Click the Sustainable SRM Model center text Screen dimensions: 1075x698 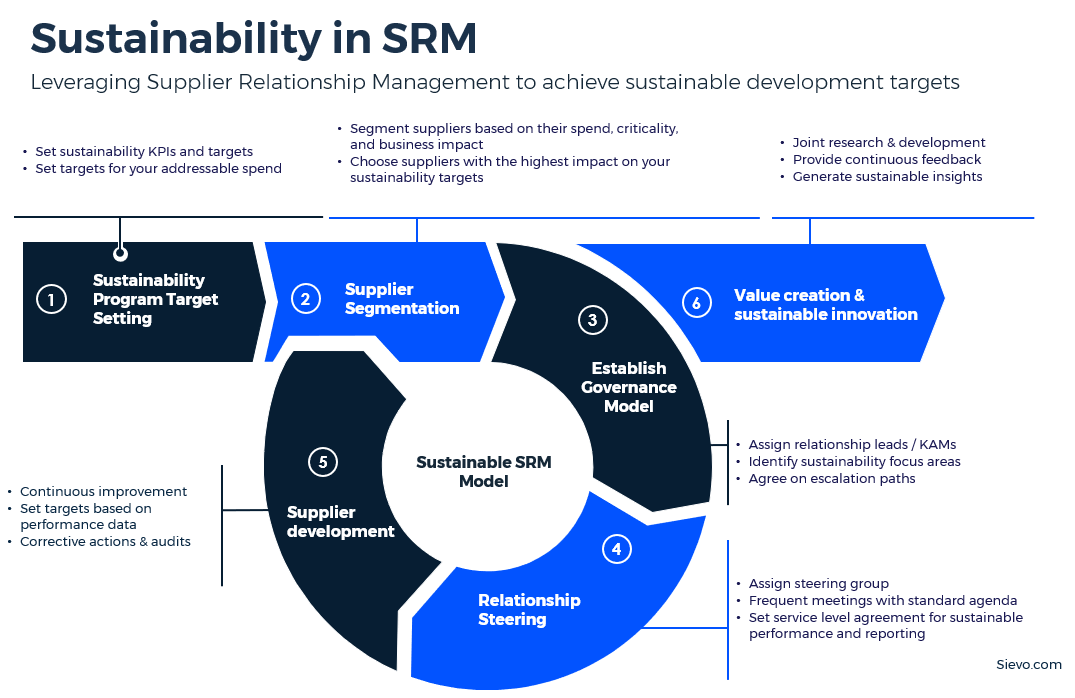483,472
